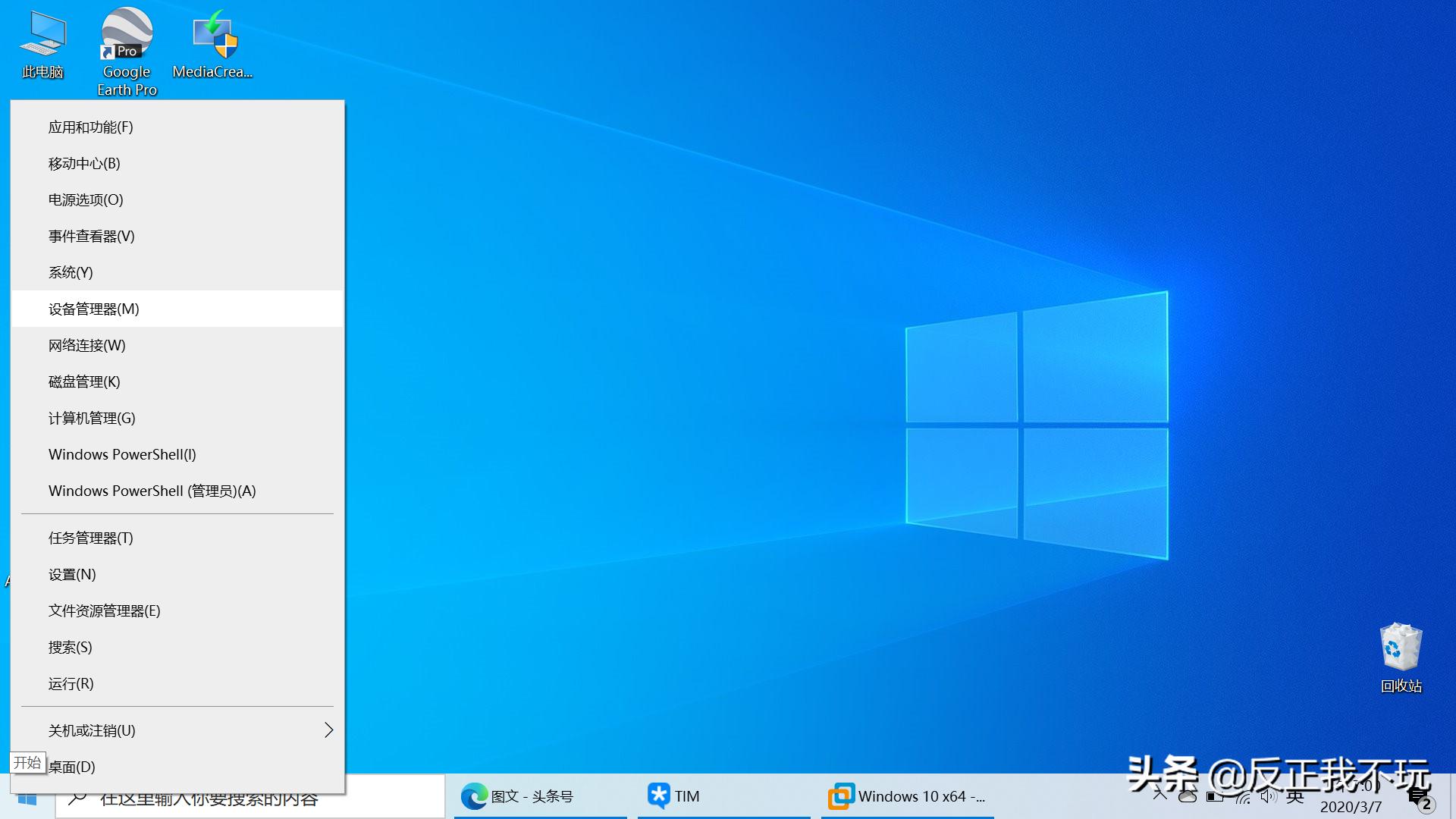Open 任务管理器(T) from the menu

pyautogui.click(x=91, y=538)
